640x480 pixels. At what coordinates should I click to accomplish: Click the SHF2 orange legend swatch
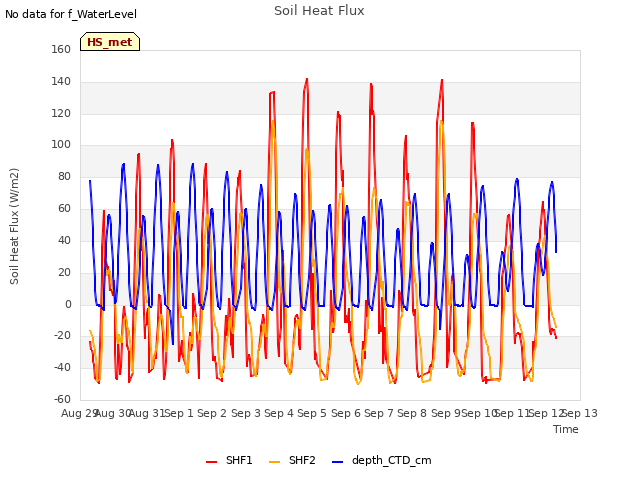275,462
